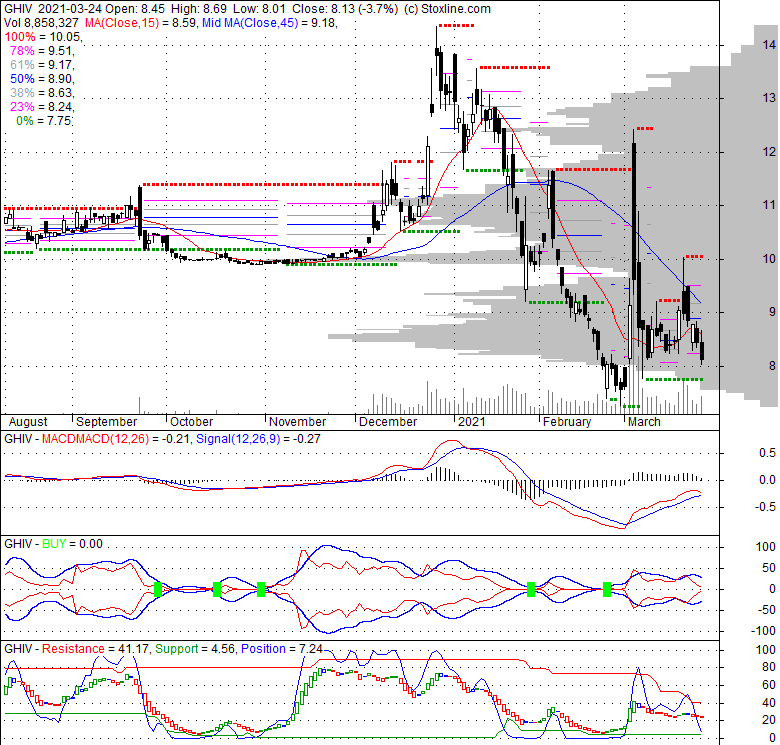This screenshot has height=745, width=780.
Task: Click the 'MA(Close,15)' red label
Action: click(x=122, y=23)
